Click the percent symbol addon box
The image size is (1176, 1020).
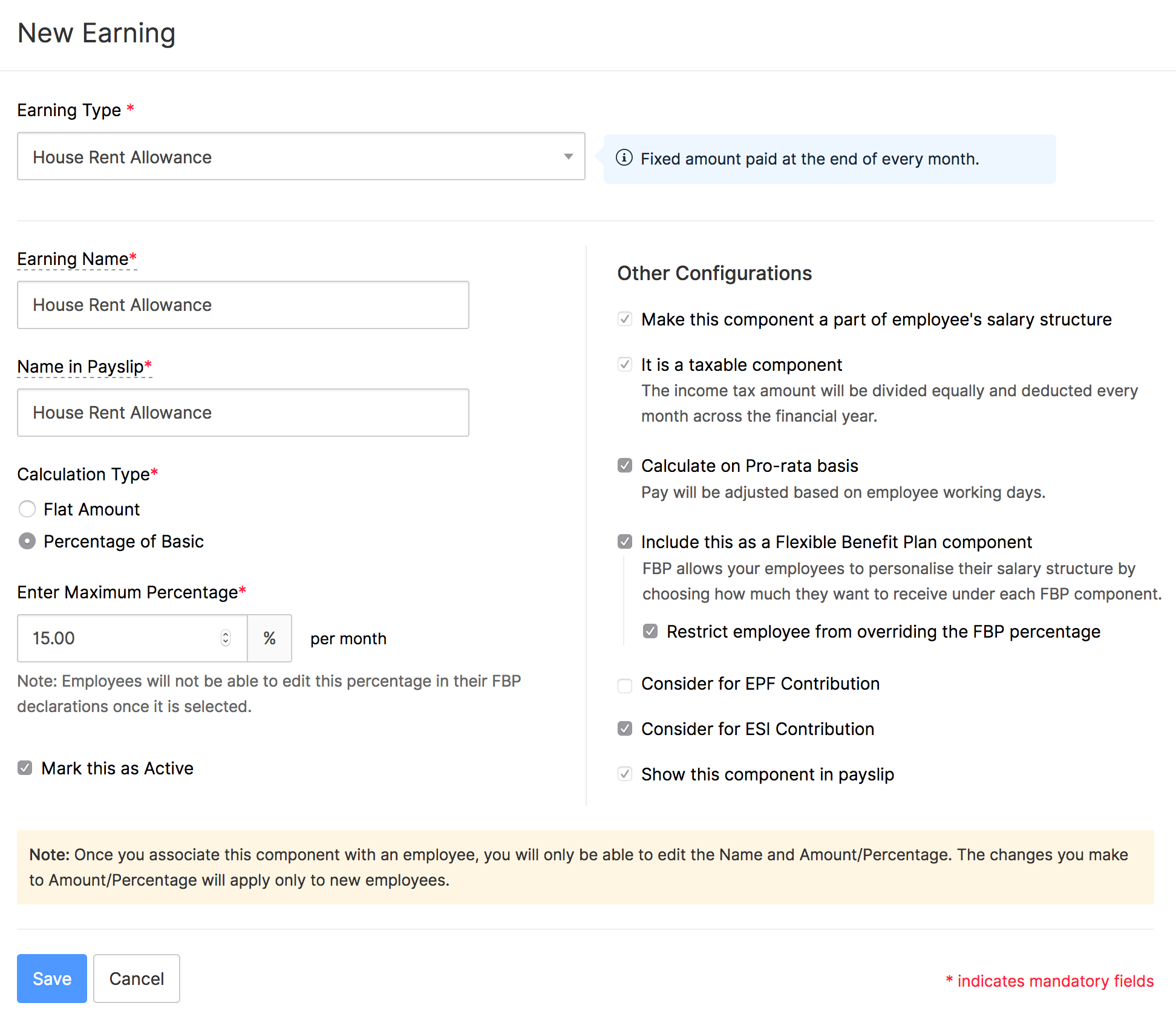click(270, 638)
